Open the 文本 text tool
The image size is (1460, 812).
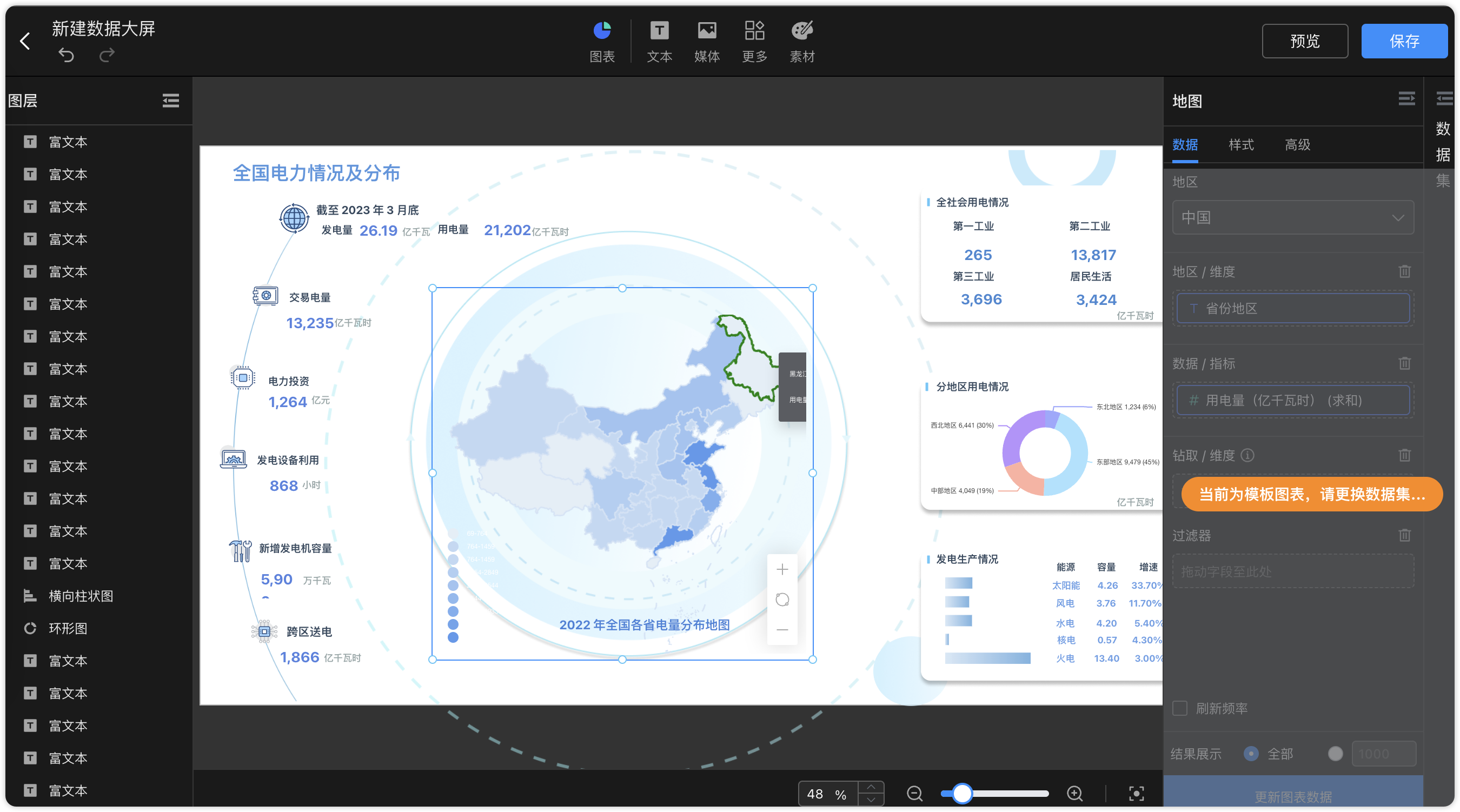click(659, 42)
